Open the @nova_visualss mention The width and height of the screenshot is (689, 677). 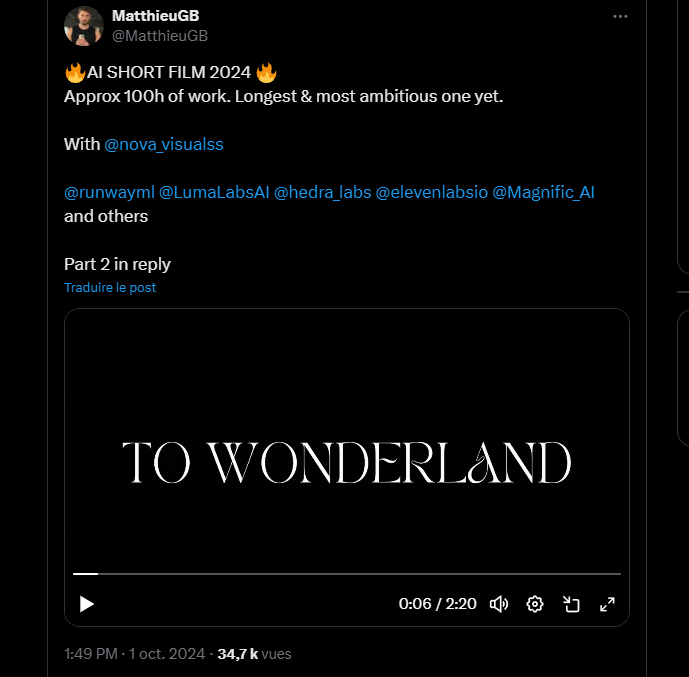click(164, 144)
